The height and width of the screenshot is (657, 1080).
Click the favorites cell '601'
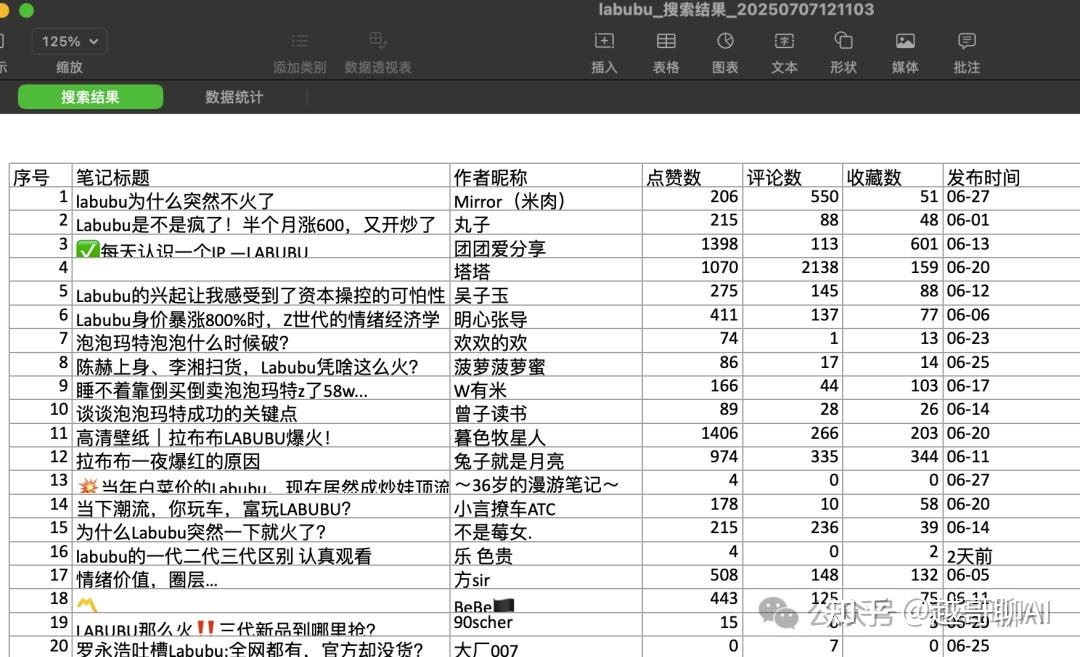point(892,247)
